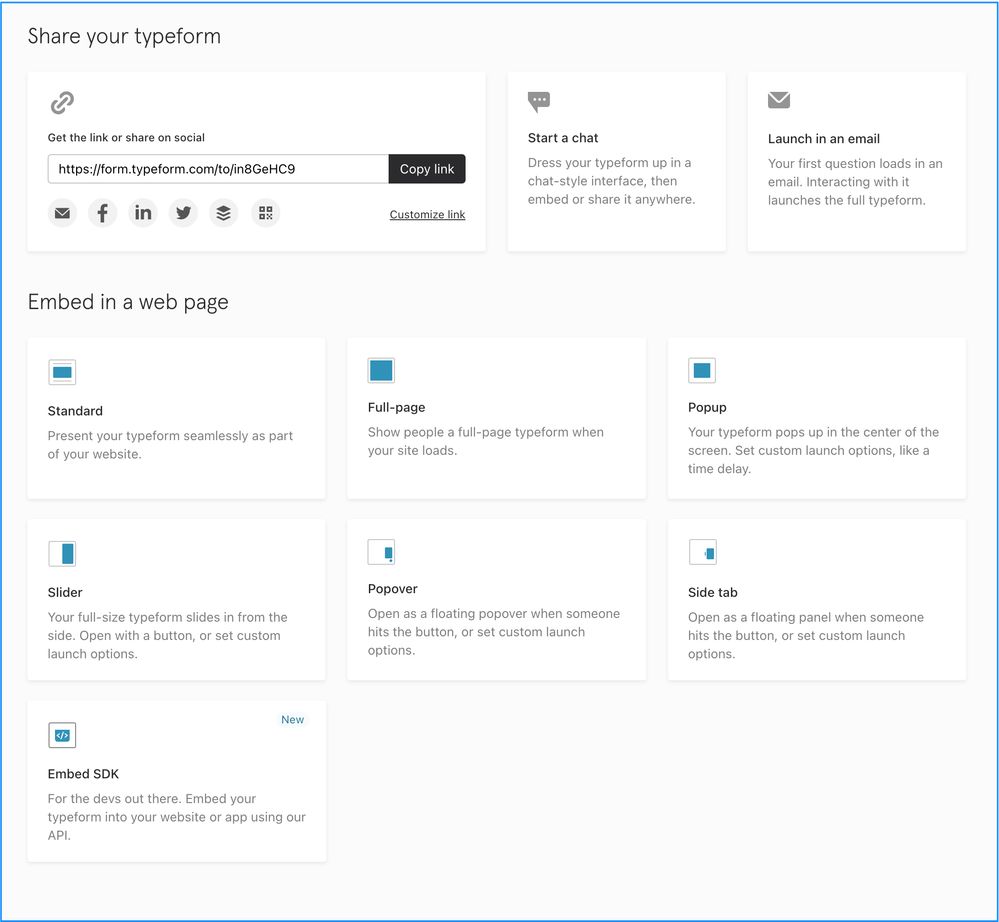Click the 'Open as a floating popover' description

494,632
